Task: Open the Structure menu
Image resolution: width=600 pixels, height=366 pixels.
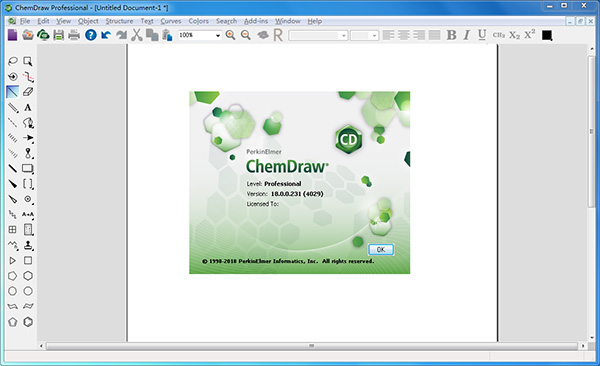Action: 119,21
